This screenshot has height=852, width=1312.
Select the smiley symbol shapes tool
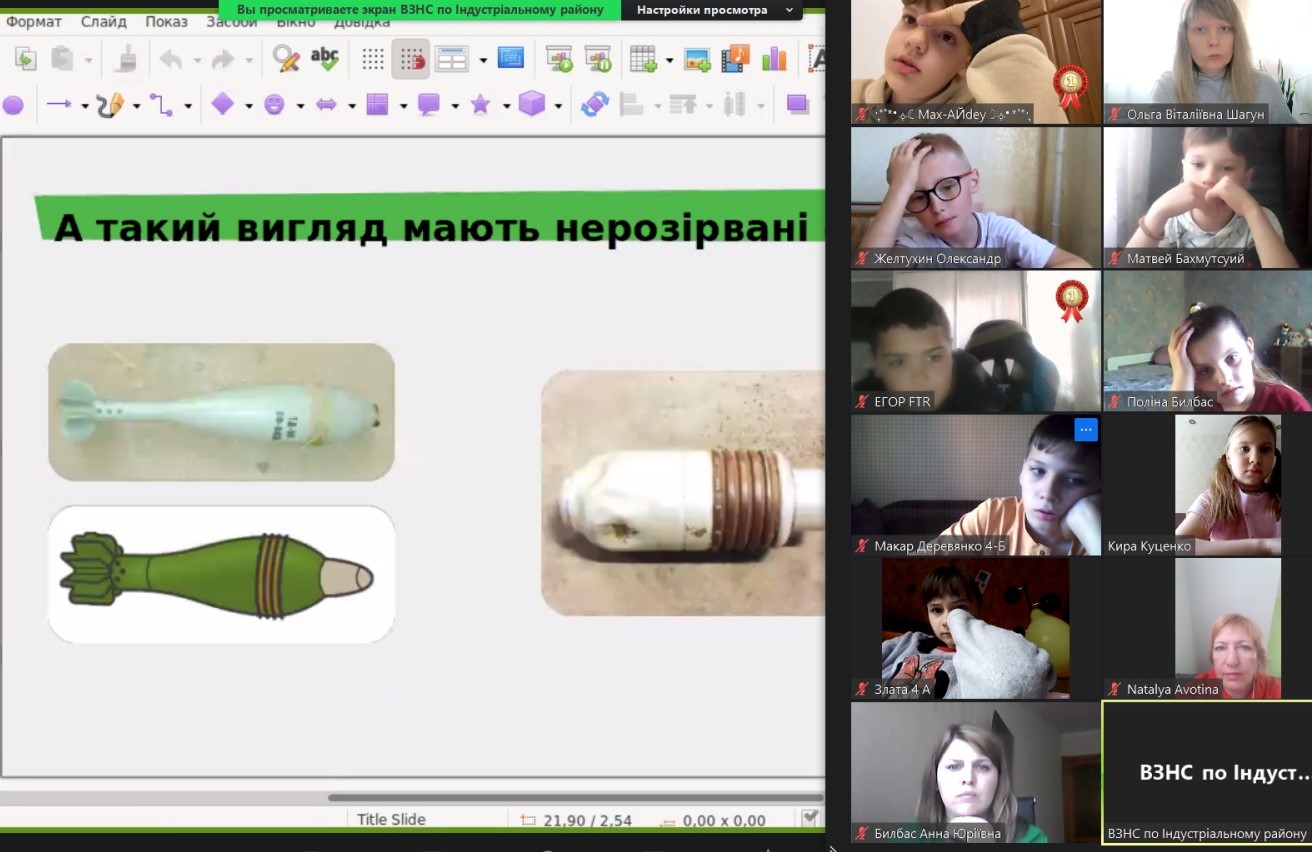274,105
